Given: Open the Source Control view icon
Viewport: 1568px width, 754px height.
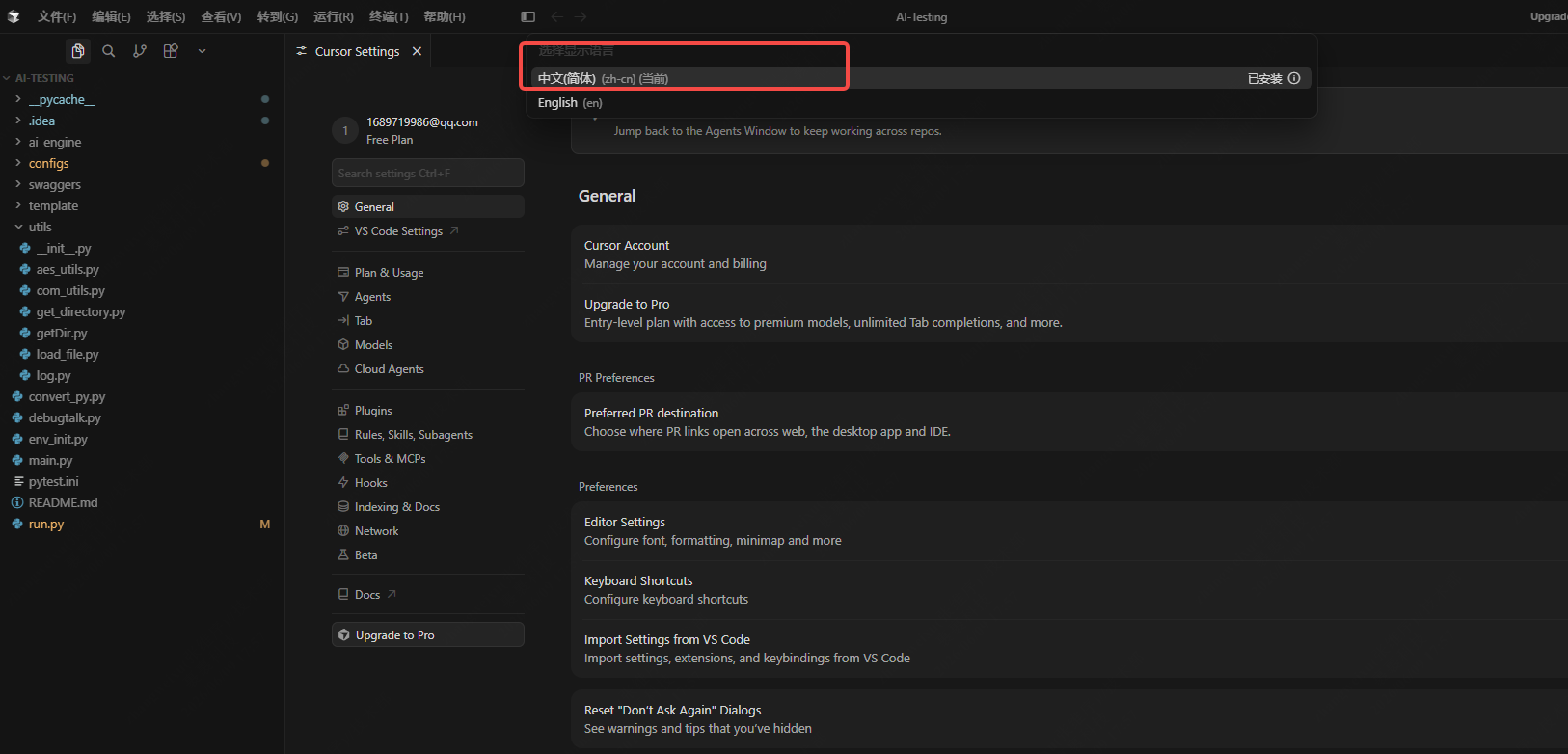Looking at the screenshot, I should pos(140,51).
